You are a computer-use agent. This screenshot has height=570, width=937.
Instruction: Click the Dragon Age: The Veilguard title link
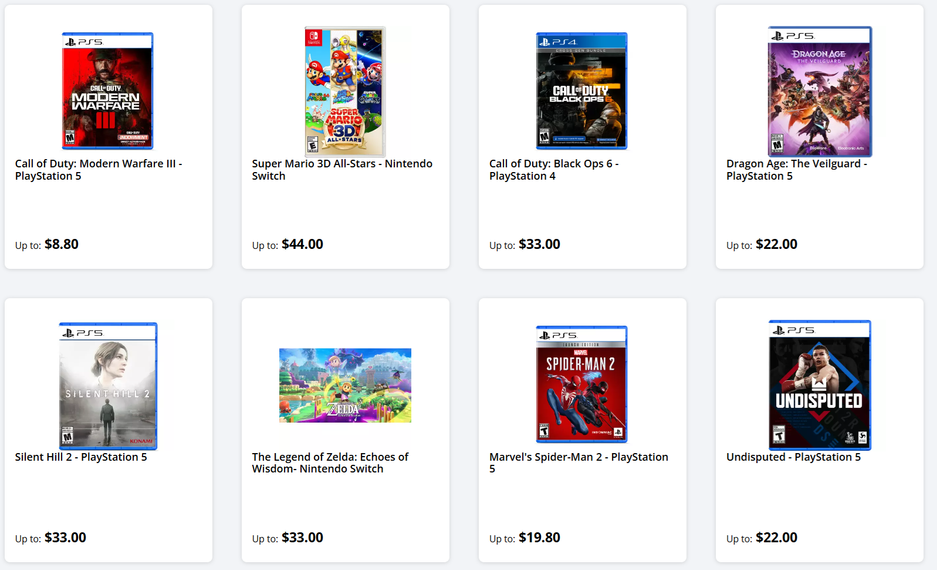[x=796, y=170]
